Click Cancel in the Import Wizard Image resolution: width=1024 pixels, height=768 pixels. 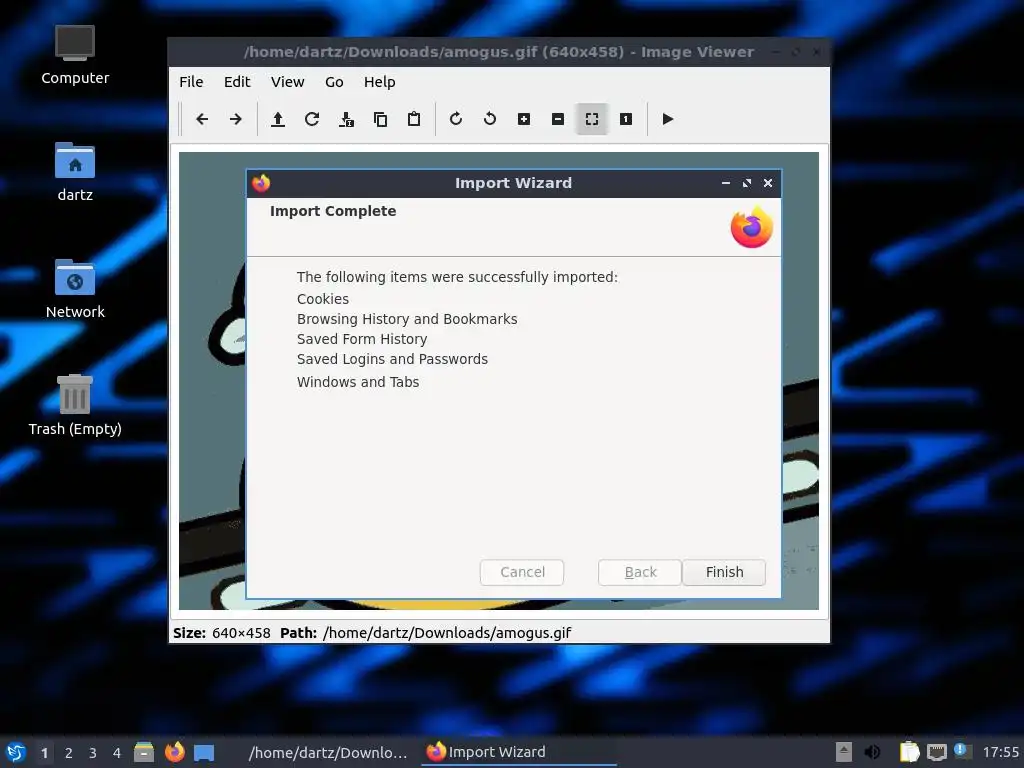(x=522, y=572)
